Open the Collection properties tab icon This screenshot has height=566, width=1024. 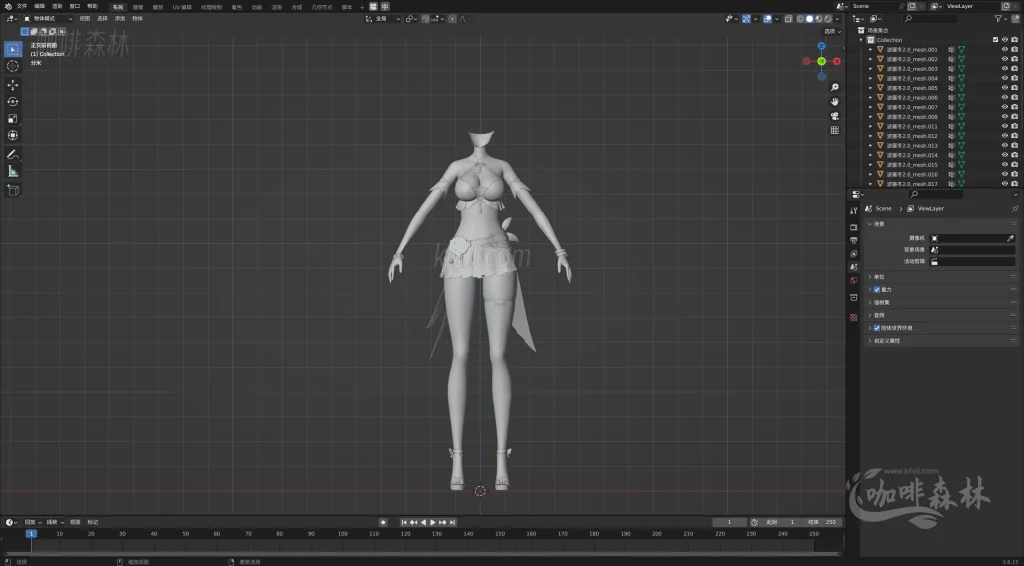click(x=854, y=298)
